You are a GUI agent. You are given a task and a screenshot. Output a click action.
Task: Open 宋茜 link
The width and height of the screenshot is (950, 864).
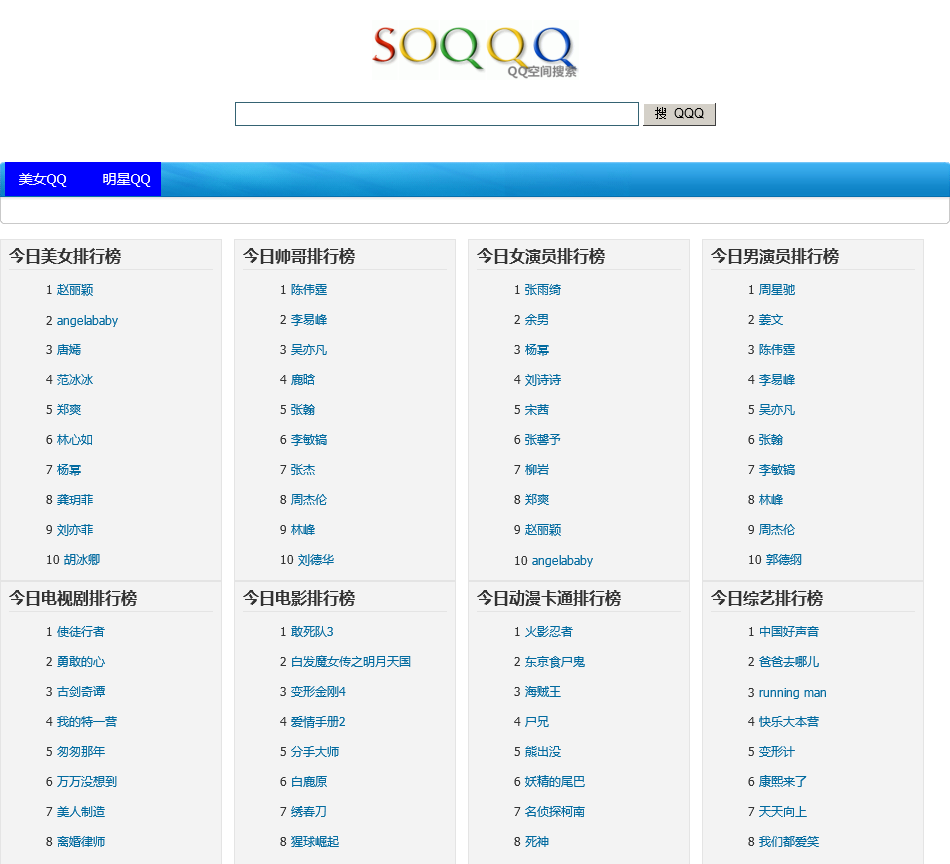pos(536,410)
